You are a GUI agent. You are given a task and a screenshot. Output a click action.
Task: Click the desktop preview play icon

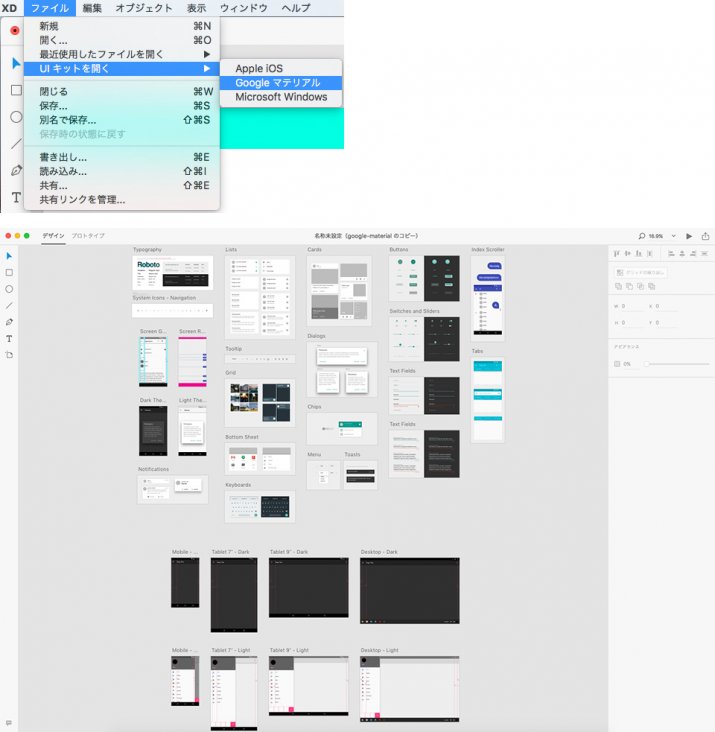pyautogui.click(x=689, y=236)
